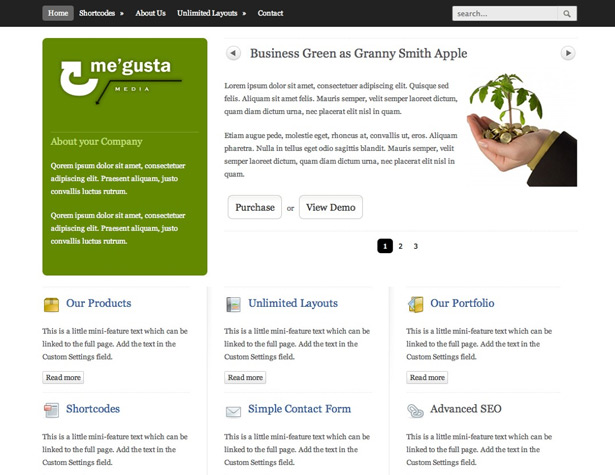Click the plant in hand slide image

[x=522, y=129]
